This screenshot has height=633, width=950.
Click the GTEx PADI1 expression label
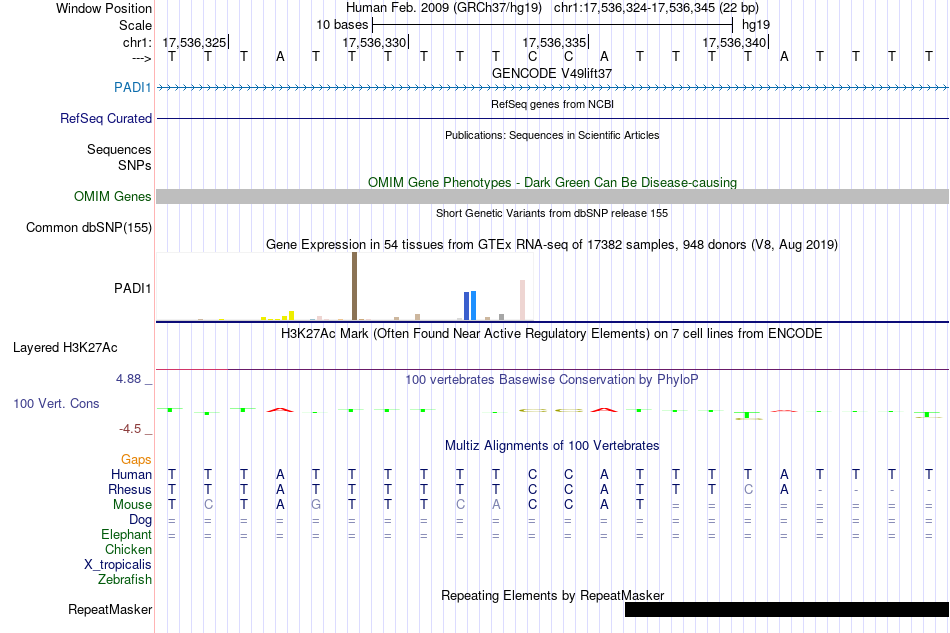click(x=132, y=288)
